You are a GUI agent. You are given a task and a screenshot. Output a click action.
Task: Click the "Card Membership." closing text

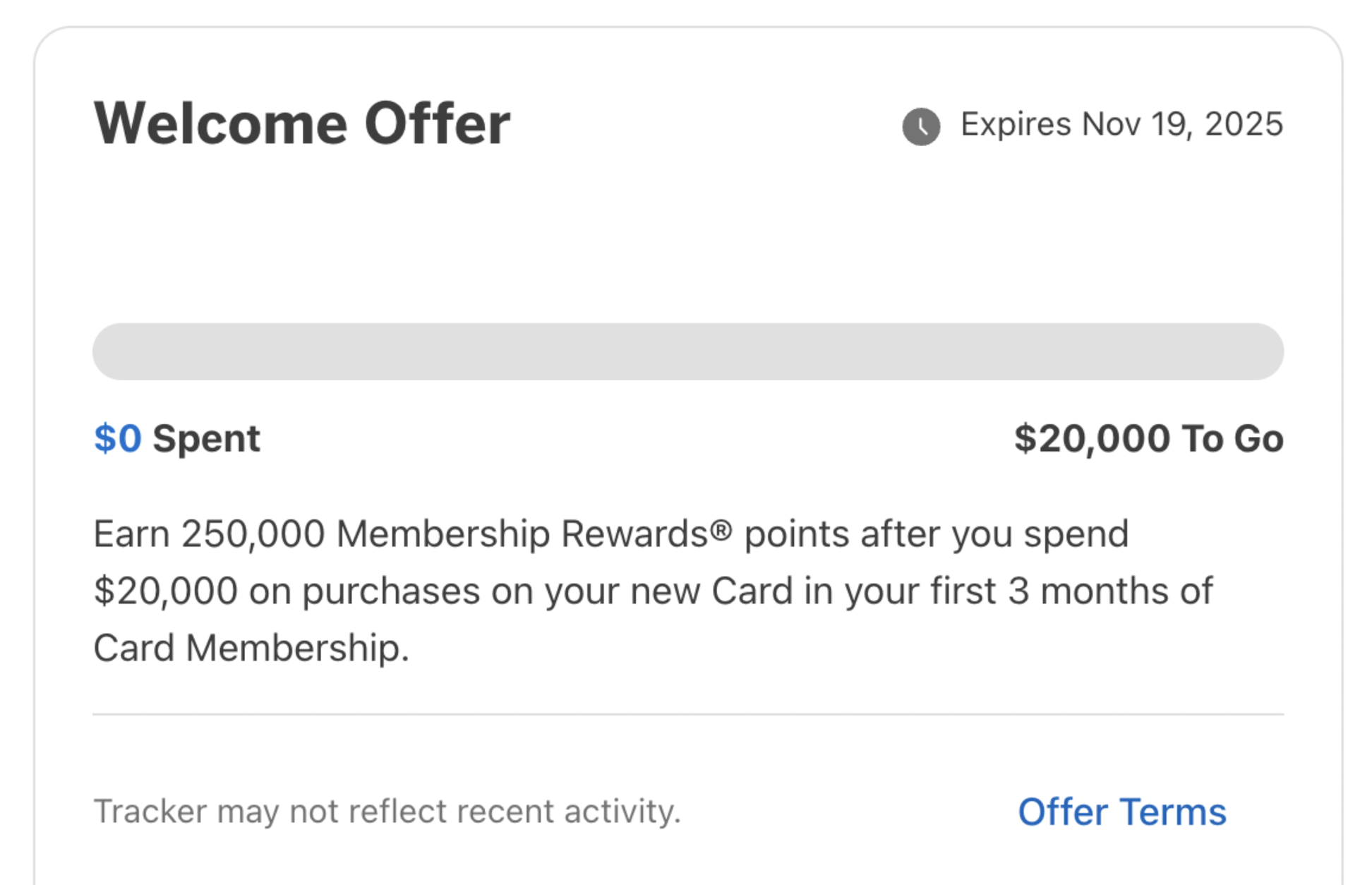click(251, 648)
